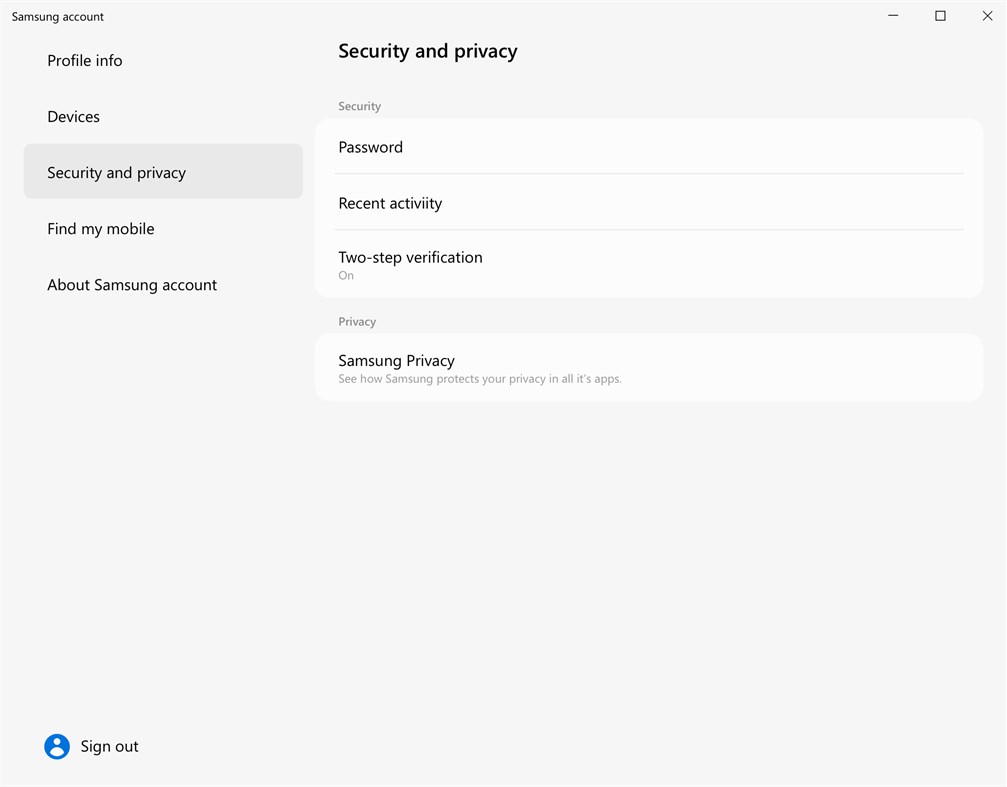Viewport: 1007px width, 787px height.
Task: Open Find my mobile settings
Action: pyautogui.click(x=100, y=228)
